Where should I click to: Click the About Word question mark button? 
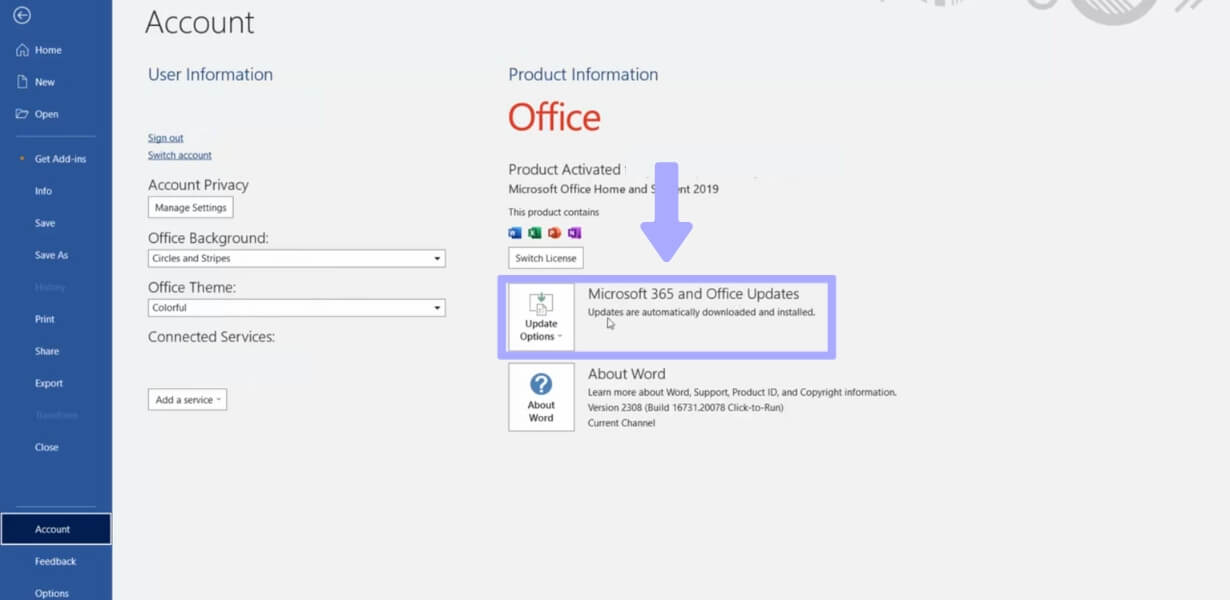[541, 397]
